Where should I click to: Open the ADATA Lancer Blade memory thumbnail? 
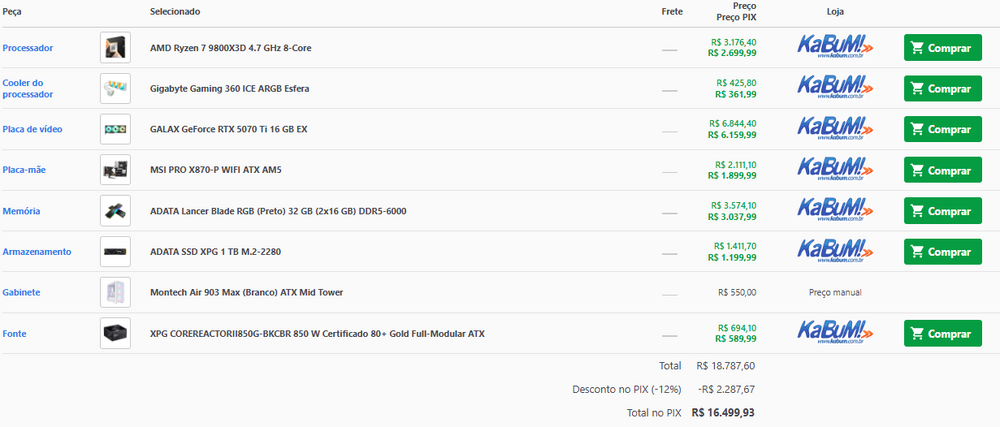pyautogui.click(x=115, y=211)
